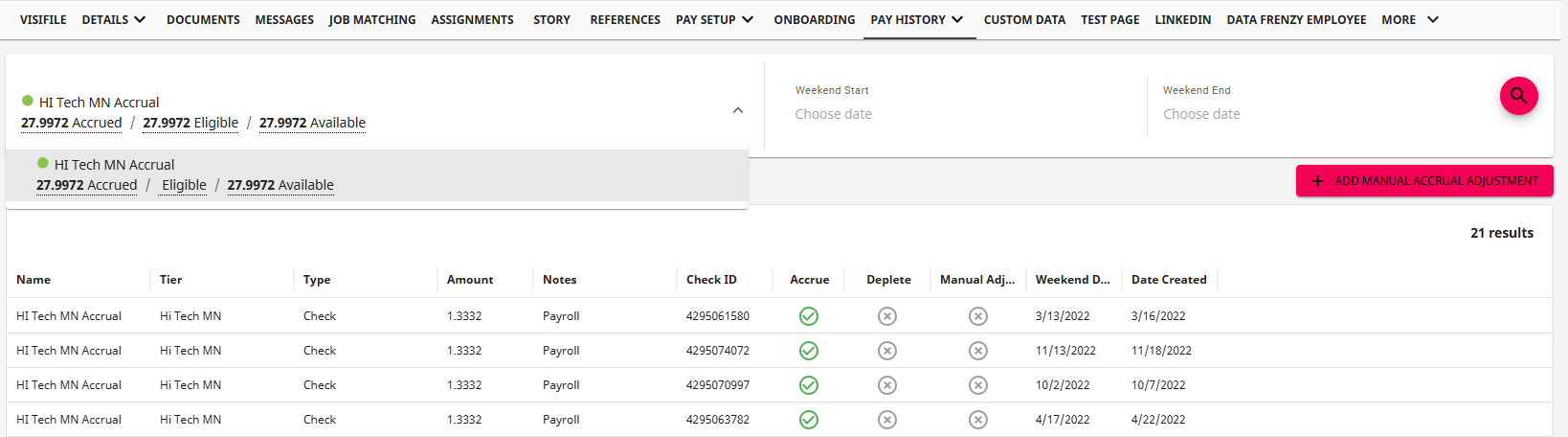
Task: Click Accrue checkmark for check 4295063782
Action: click(x=809, y=420)
